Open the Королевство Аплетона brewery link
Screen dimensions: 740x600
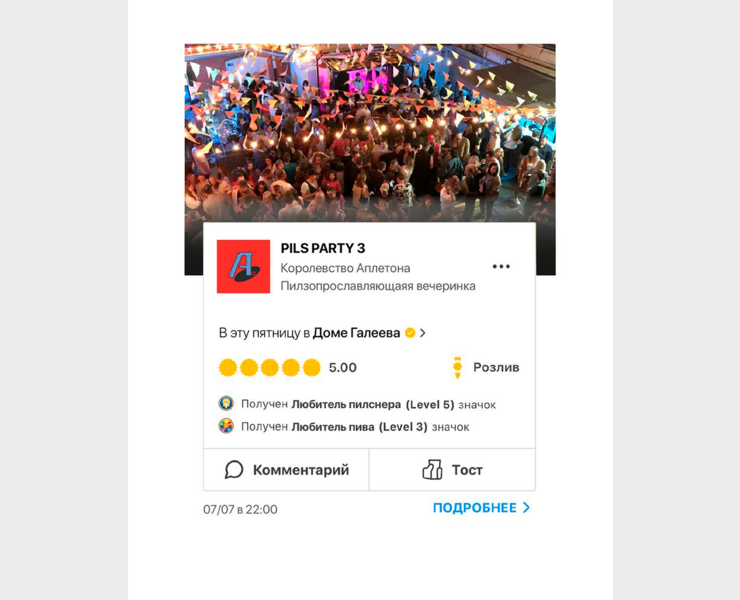point(345,268)
